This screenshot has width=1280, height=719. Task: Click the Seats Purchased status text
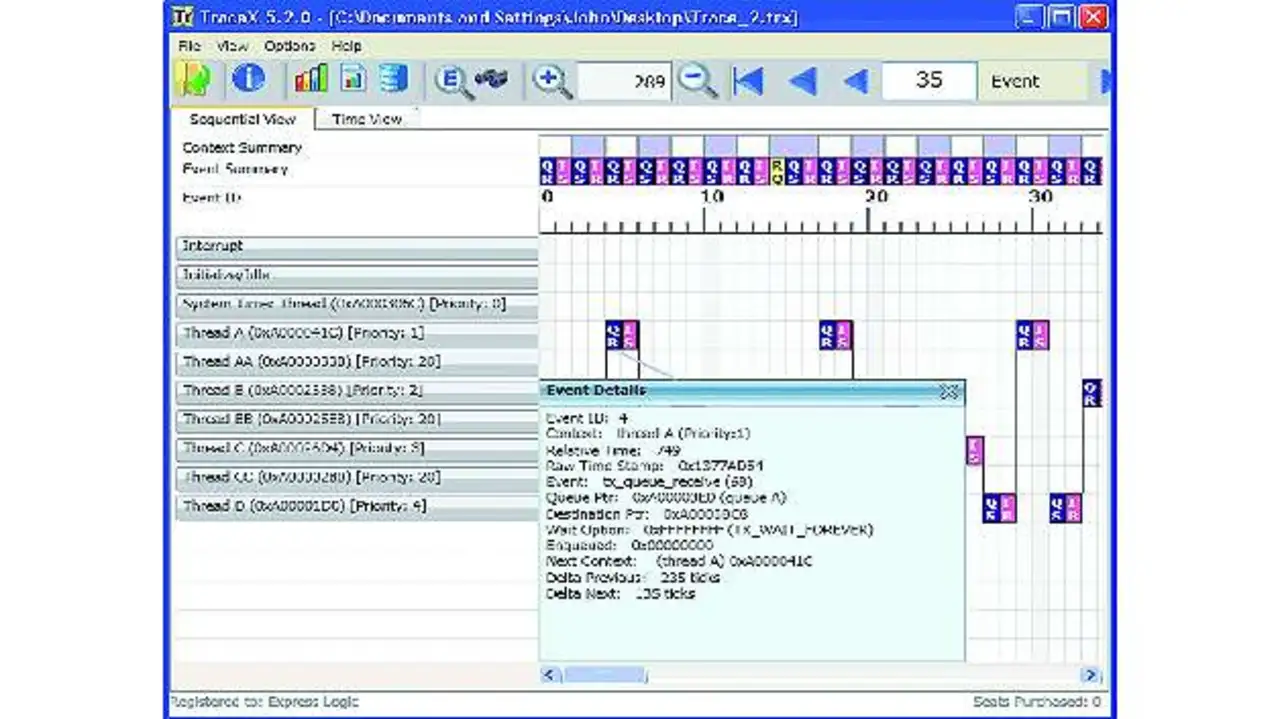[1037, 703]
